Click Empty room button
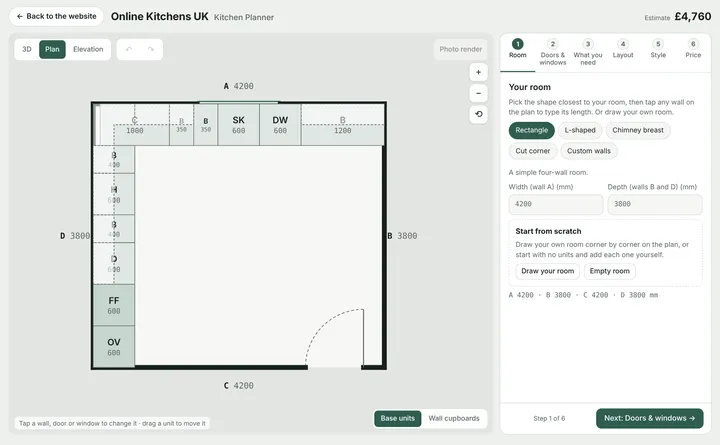The height and width of the screenshot is (445, 720). (x=610, y=271)
